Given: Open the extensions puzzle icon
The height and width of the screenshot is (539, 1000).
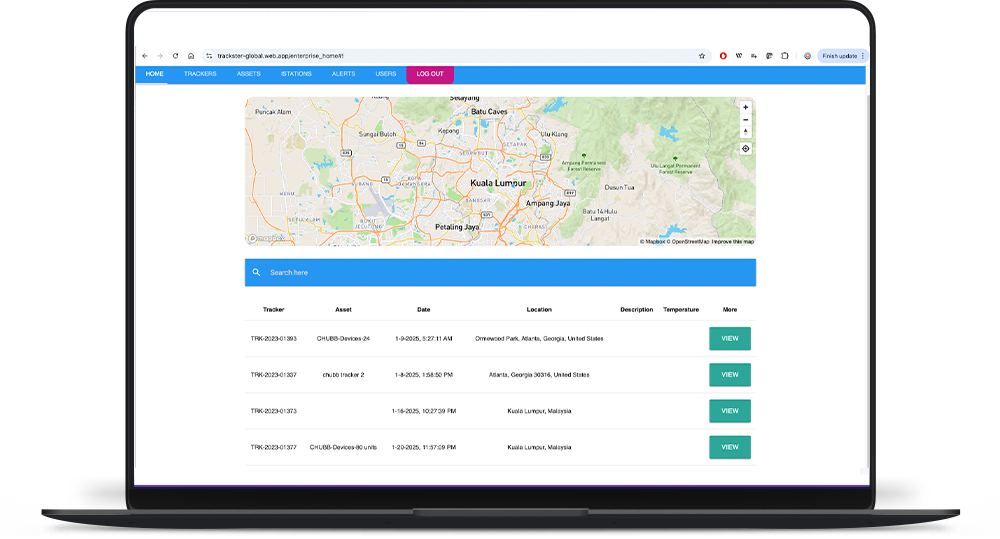Looking at the screenshot, I should pos(785,56).
